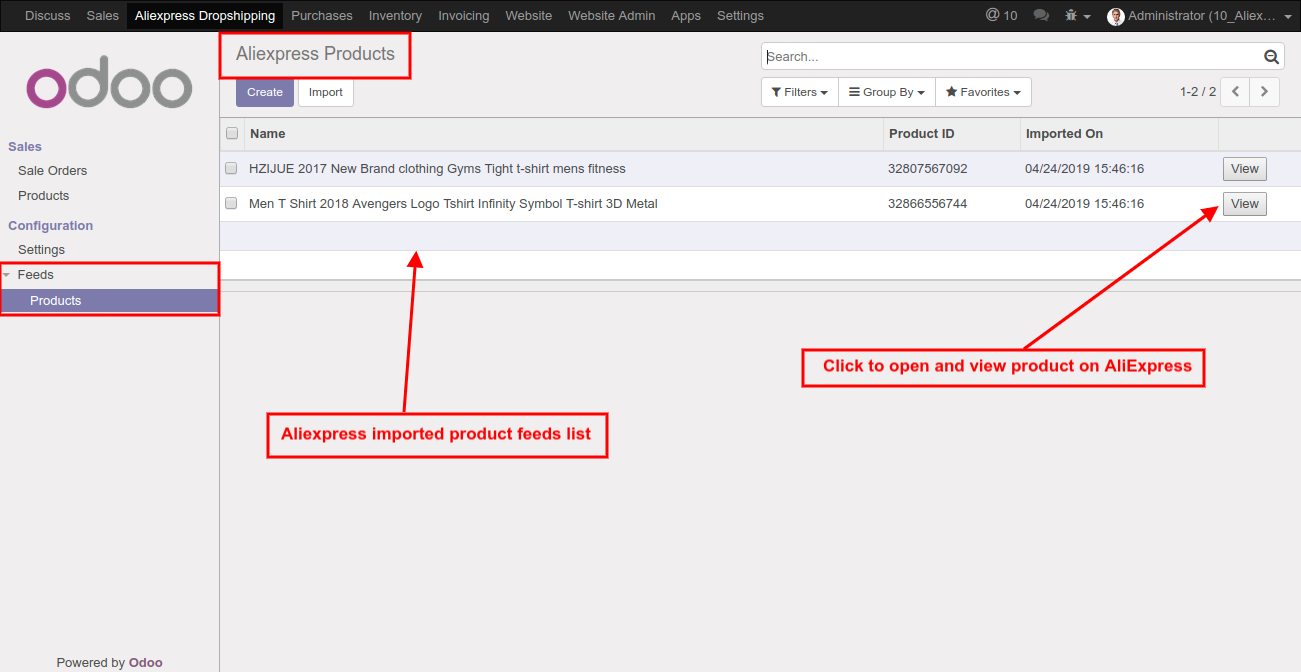Focus the Search input field
This screenshot has height=672, width=1301.
pos(1012,57)
